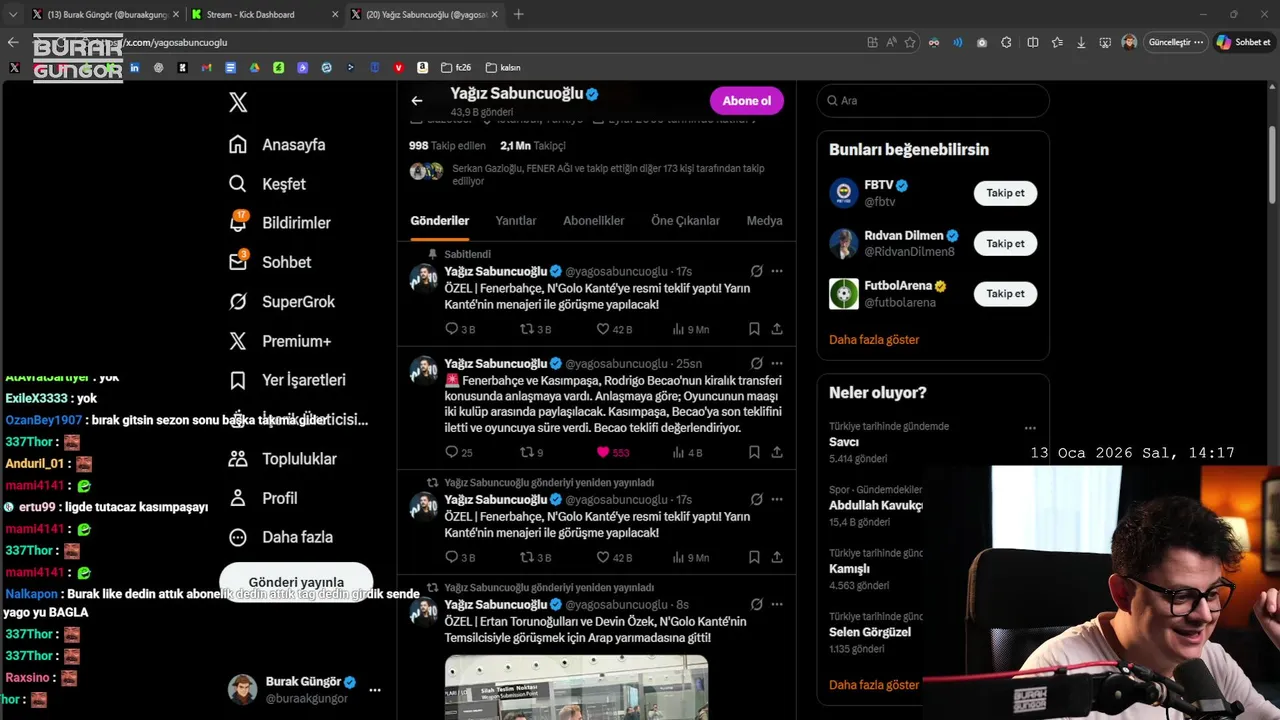
Task: Click the Gönderi yayınla button
Action: pos(296,582)
